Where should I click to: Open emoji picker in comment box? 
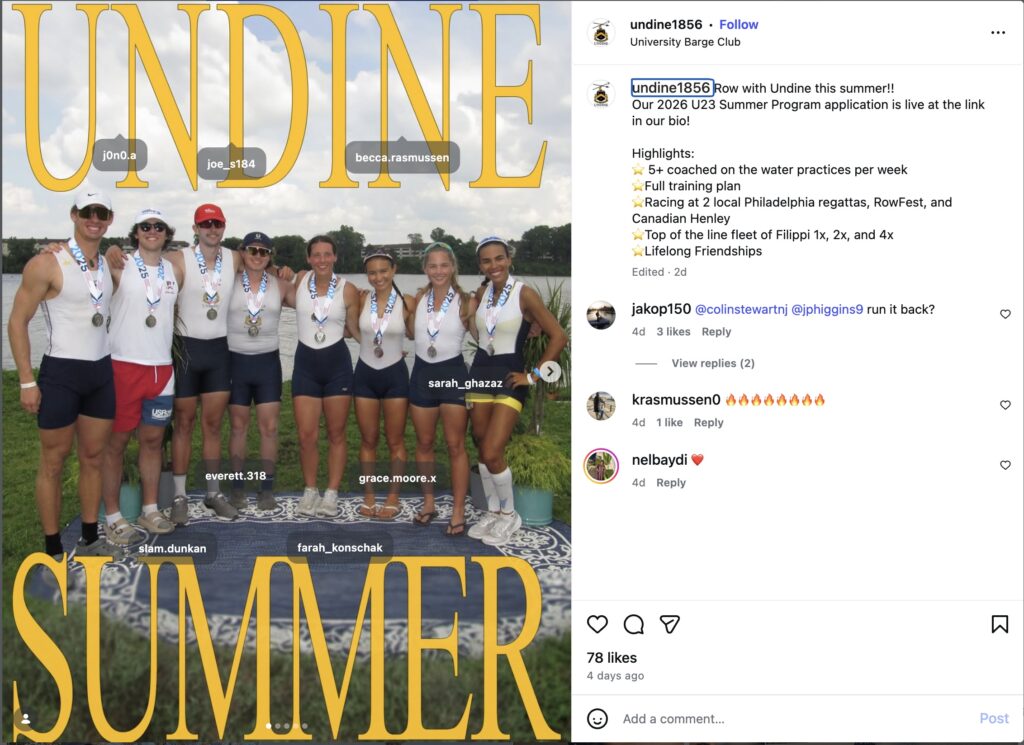pos(597,719)
